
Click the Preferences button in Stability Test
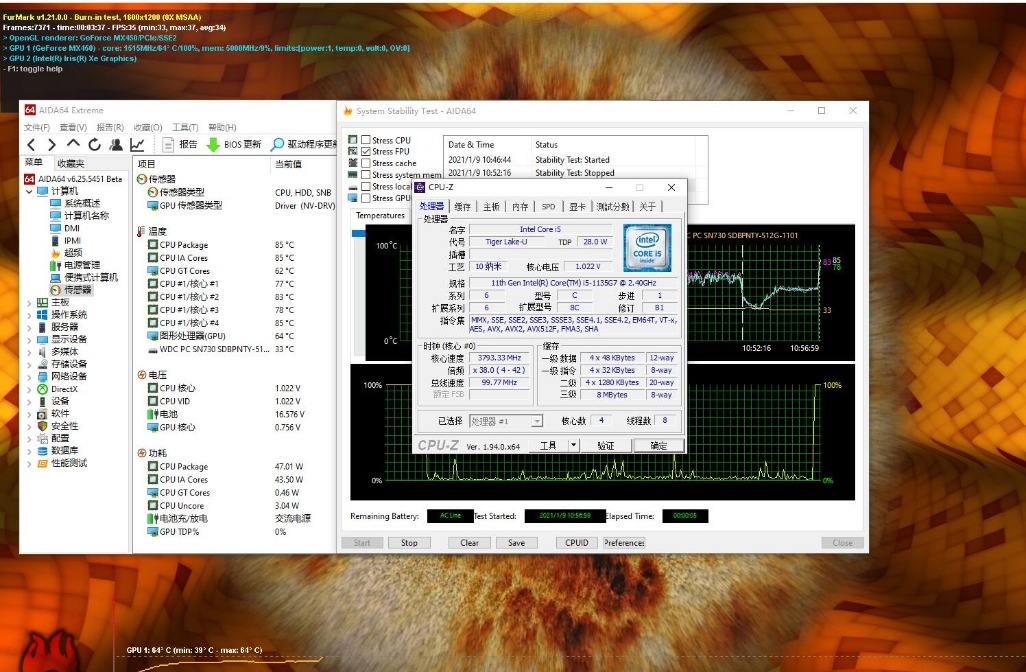624,543
